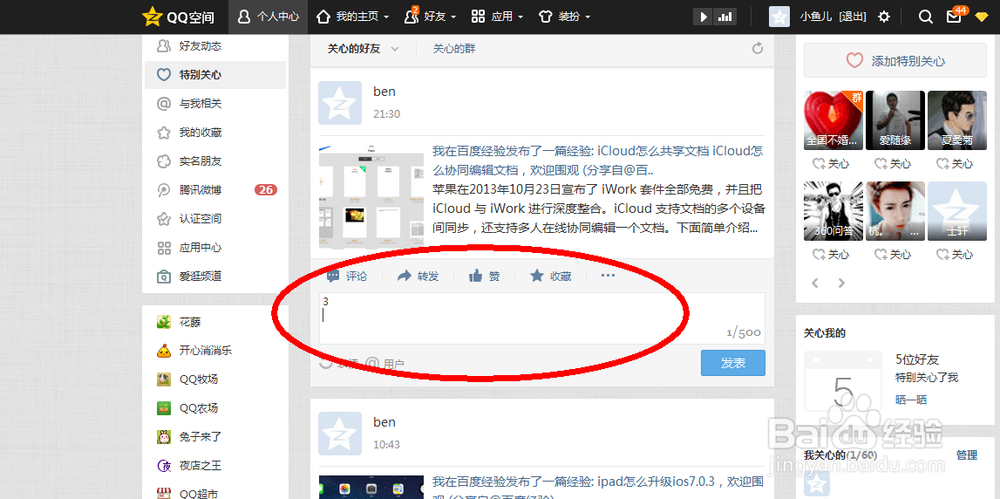The width and height of the screenshot is (1000, 499).
Task: Open 爱随缘 friend thumbnail
Action: (x=895, y=121)
